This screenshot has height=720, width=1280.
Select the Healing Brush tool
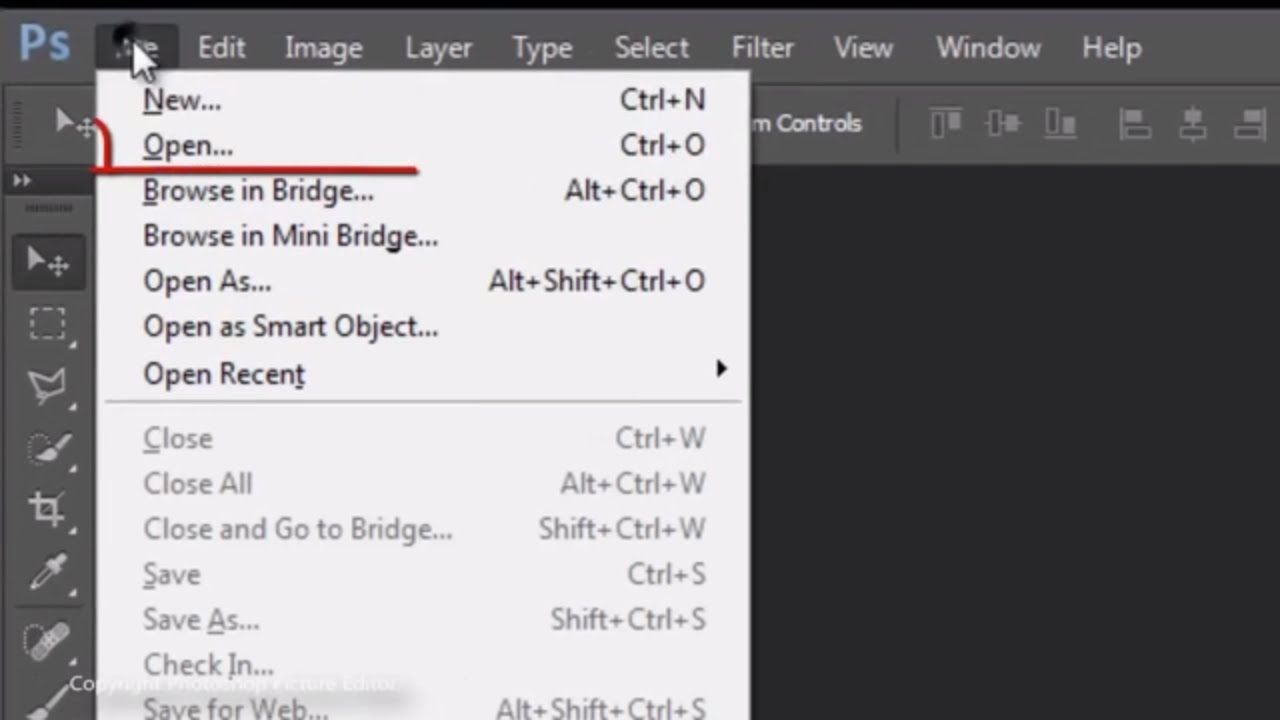(x=47, y=640)
